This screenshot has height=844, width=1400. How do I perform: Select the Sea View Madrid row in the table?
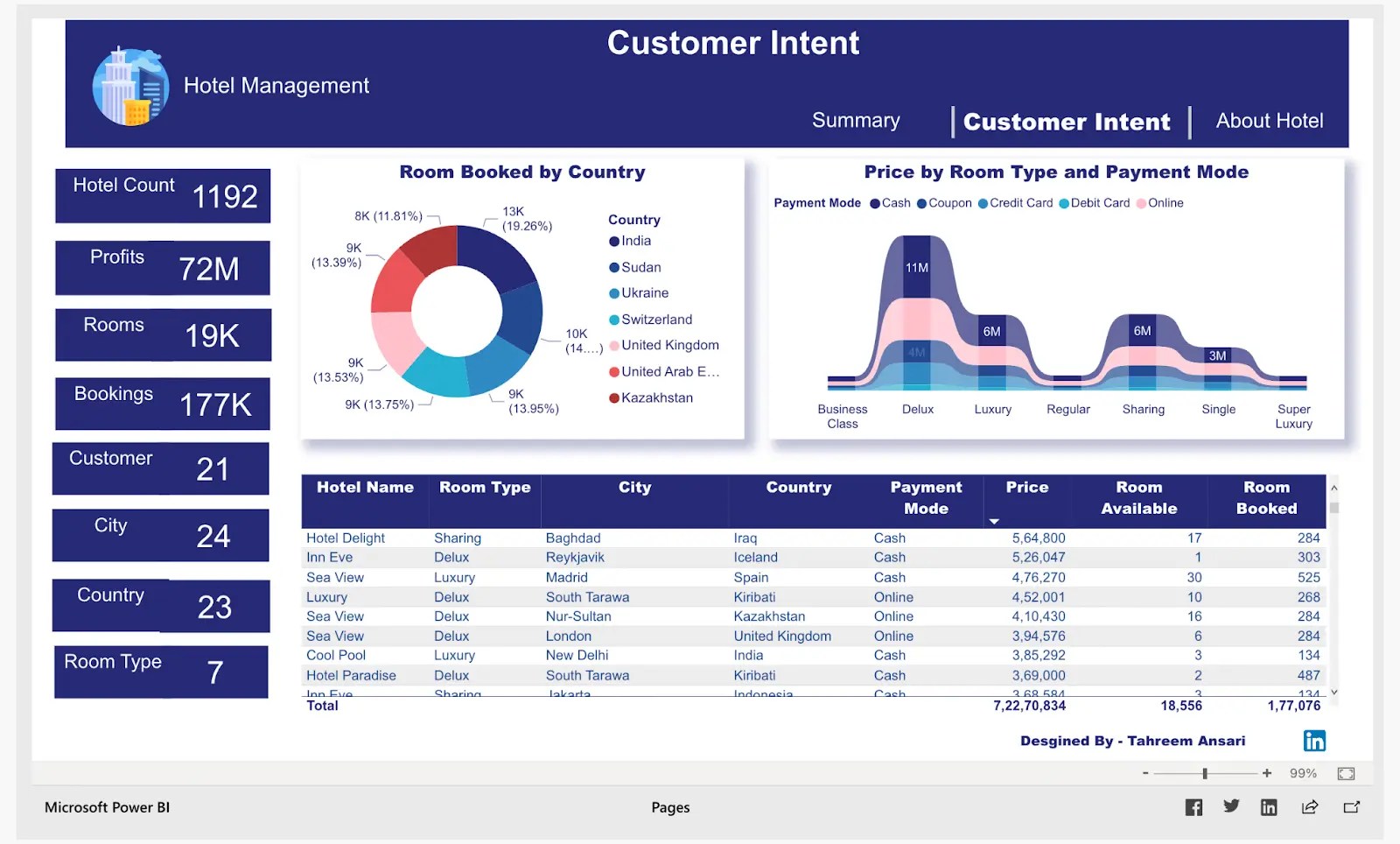pos(612,577)
